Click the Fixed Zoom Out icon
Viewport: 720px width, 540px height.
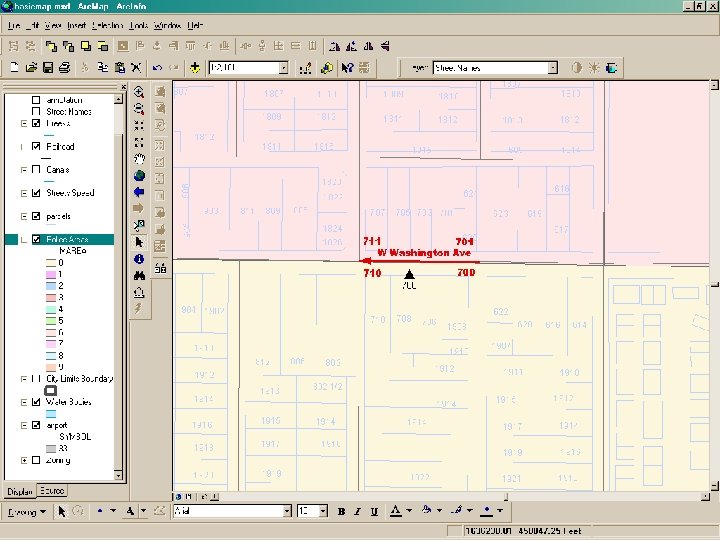[139, 142]
